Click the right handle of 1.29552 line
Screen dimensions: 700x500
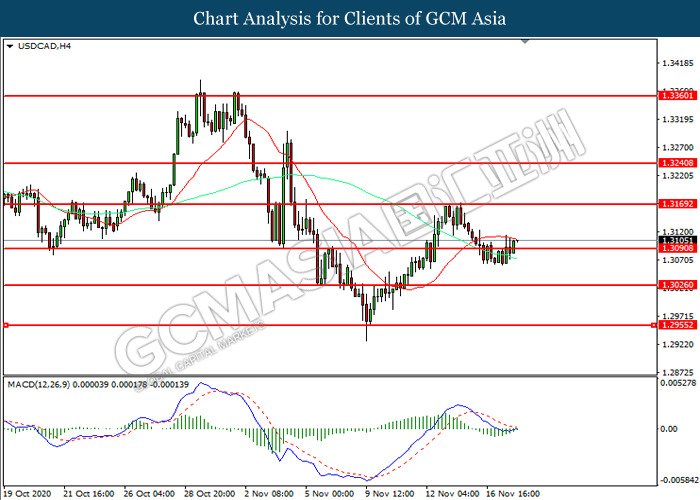tap(654, 325)
